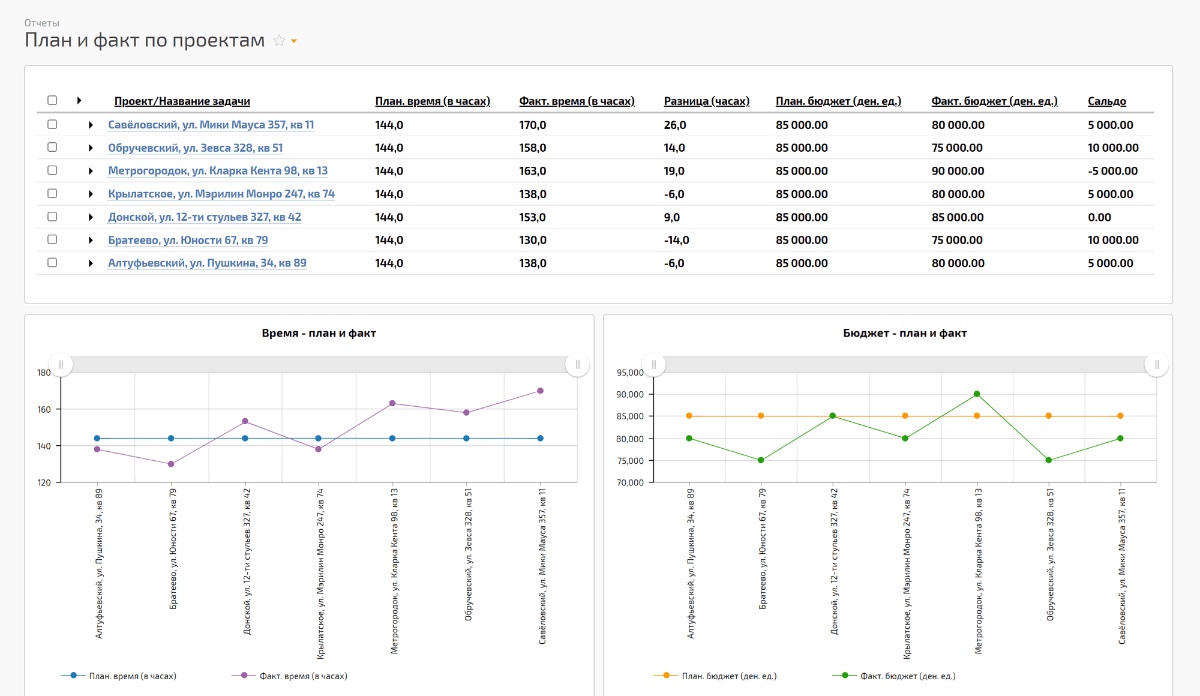Toggle the select-all checkbox in table header

click(x=52, y=101)
